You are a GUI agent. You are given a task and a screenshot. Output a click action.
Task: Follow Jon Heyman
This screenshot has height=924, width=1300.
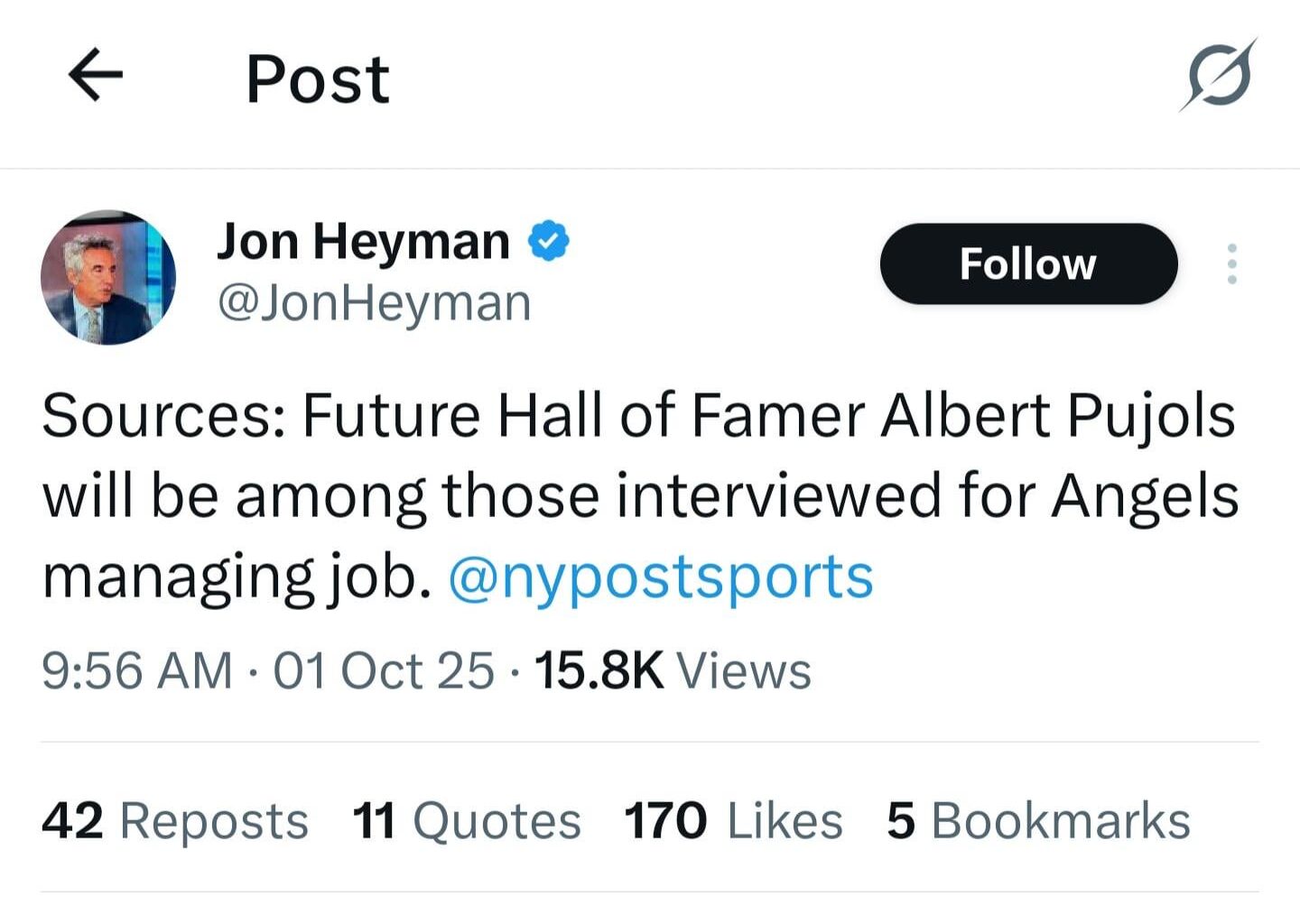click(x=1028, y=263)
